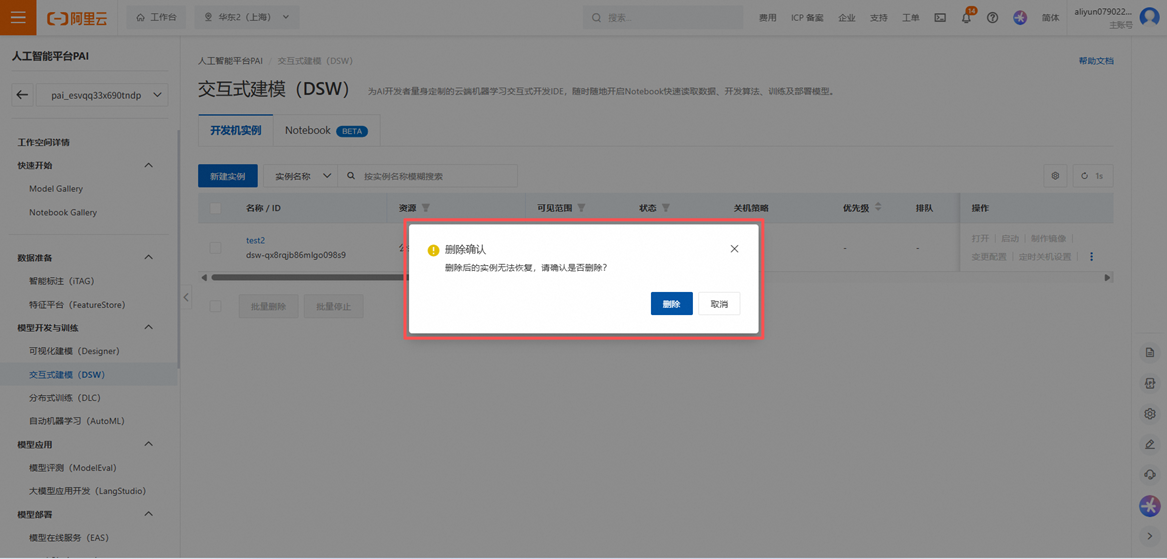Collapse the 模型部署 section
1167x559 pixels.
click(148, 514)
